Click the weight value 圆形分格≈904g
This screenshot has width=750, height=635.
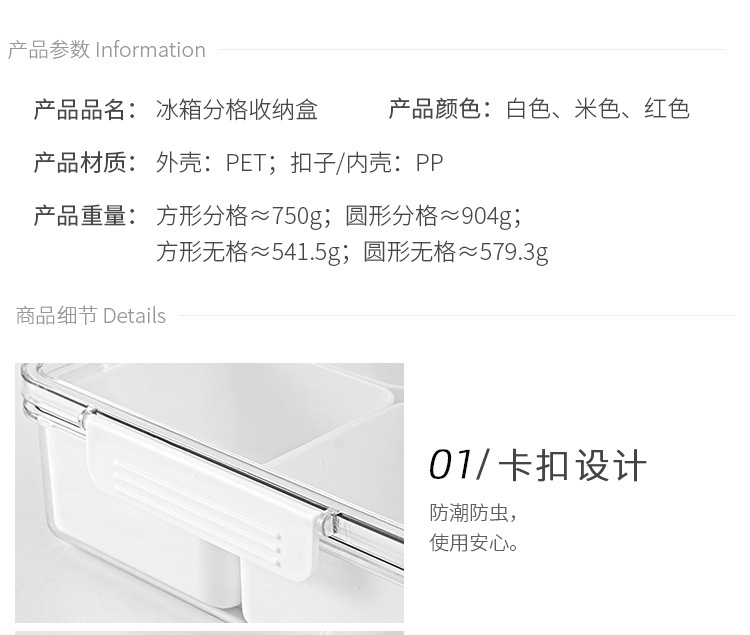tap(430, 216)
